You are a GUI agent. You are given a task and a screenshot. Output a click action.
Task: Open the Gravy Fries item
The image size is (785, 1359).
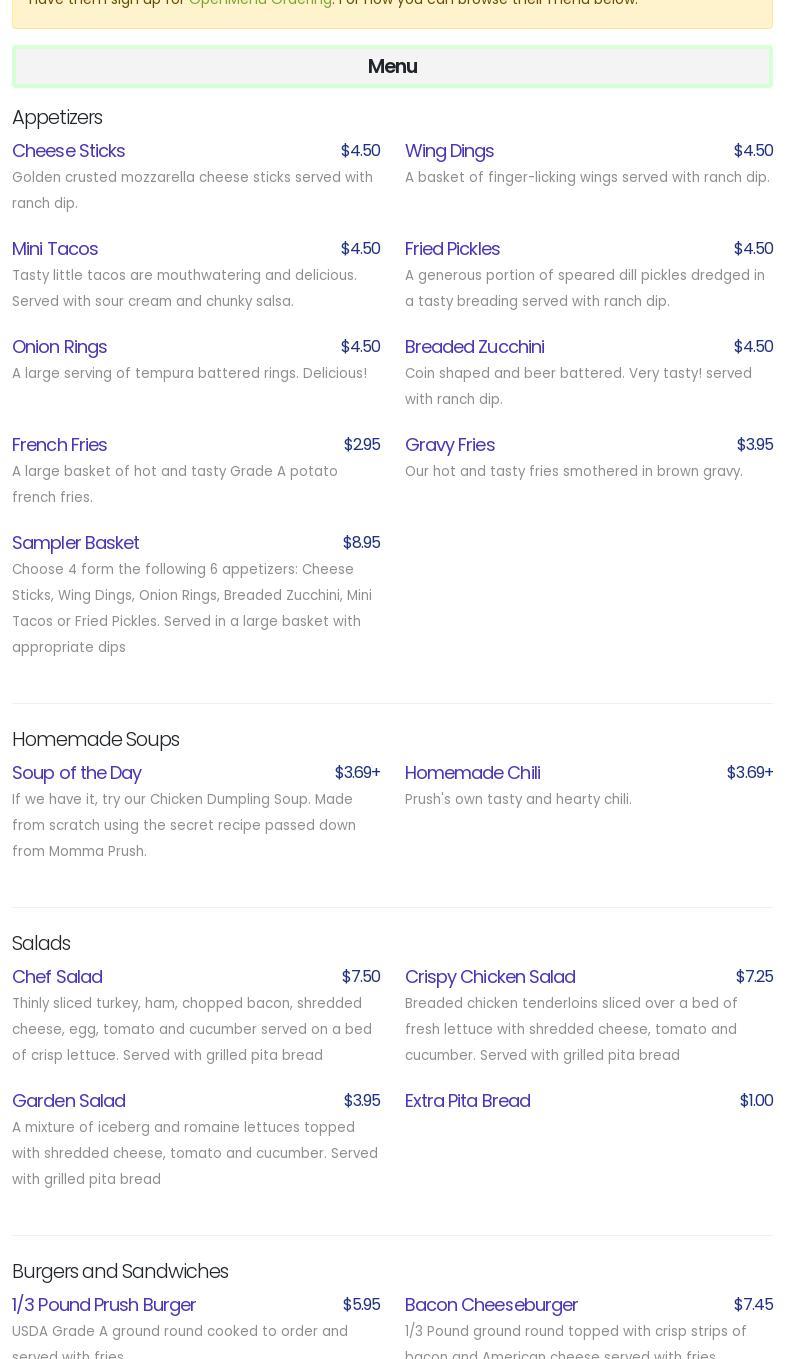point(449,444)
